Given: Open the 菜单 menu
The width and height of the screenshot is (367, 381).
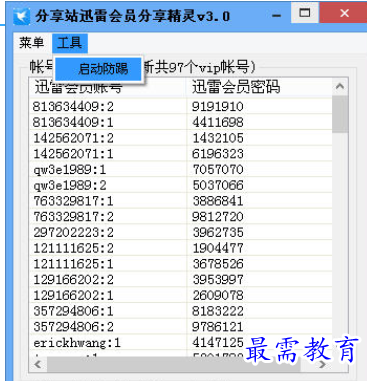Looking at the screenshot, I should (31, 43).
